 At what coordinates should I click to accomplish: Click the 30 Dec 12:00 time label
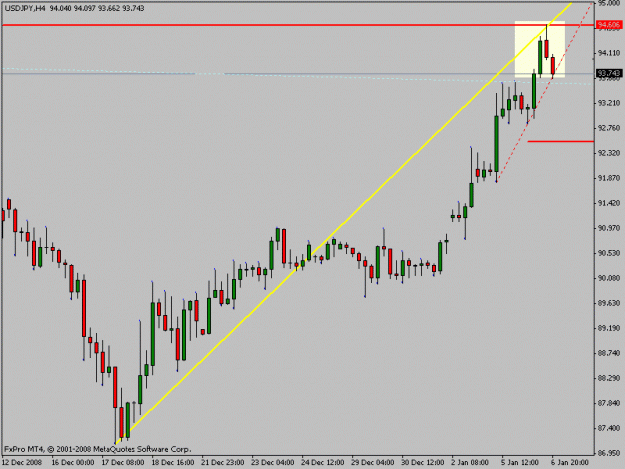tap(423, 462)
